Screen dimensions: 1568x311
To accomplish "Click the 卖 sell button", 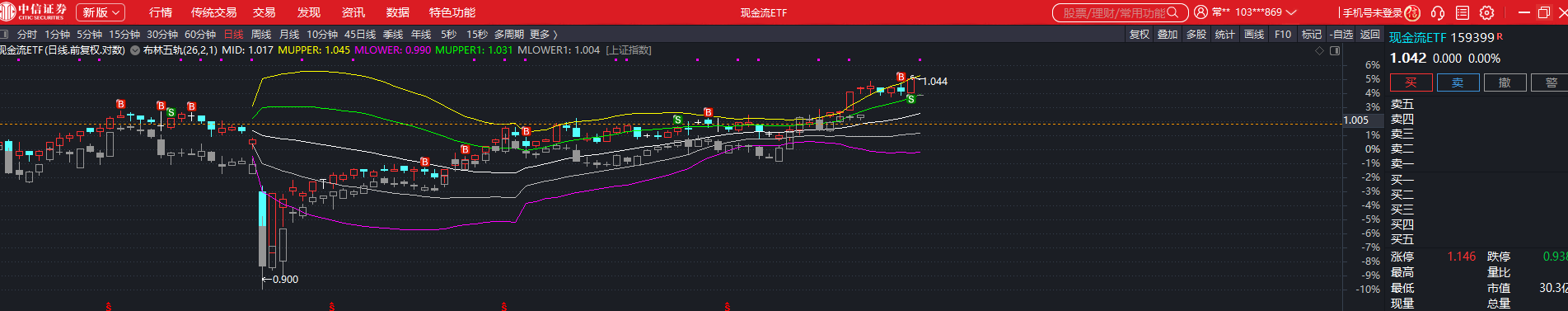I will (1458, 82).
